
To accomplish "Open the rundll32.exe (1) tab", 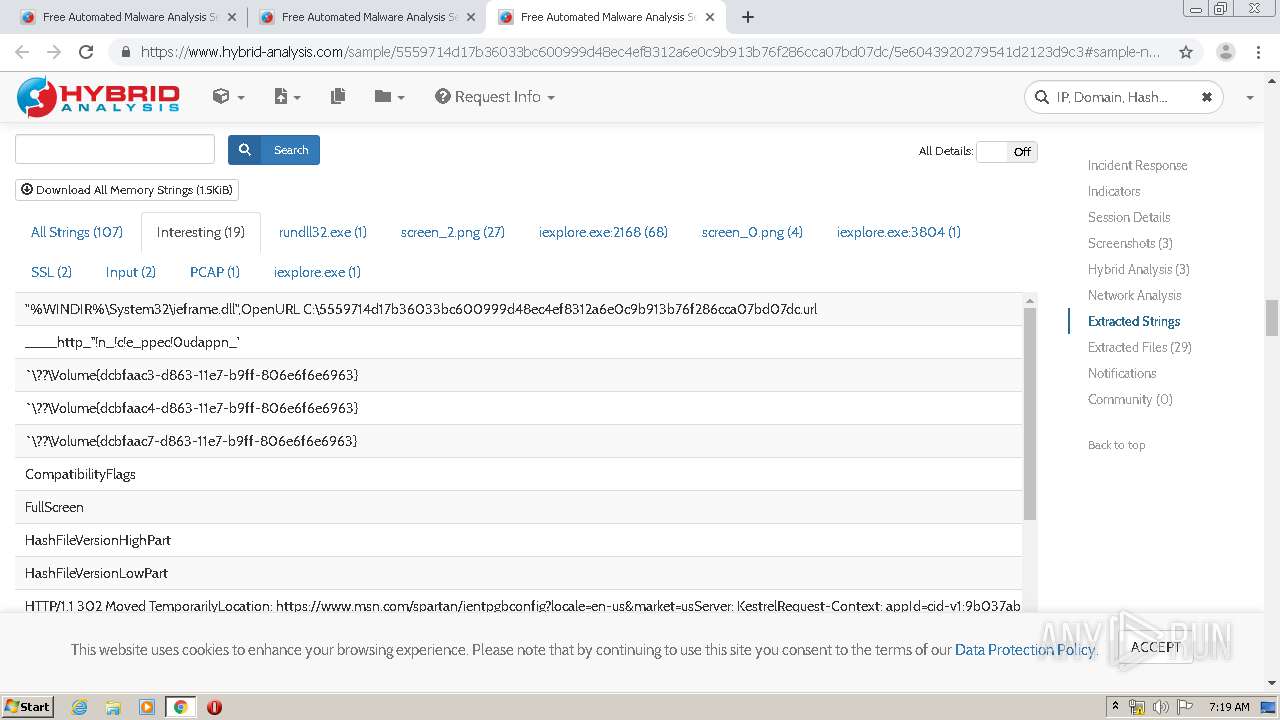I will tap(323, 232).
